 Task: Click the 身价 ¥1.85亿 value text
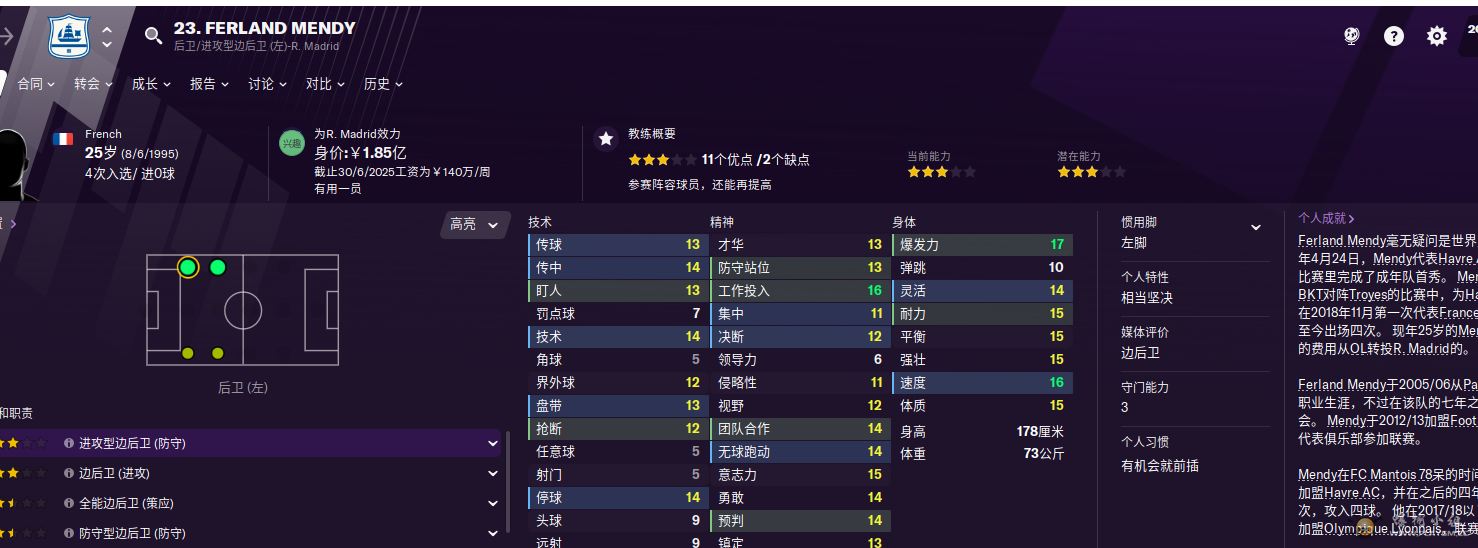[360, 153]
